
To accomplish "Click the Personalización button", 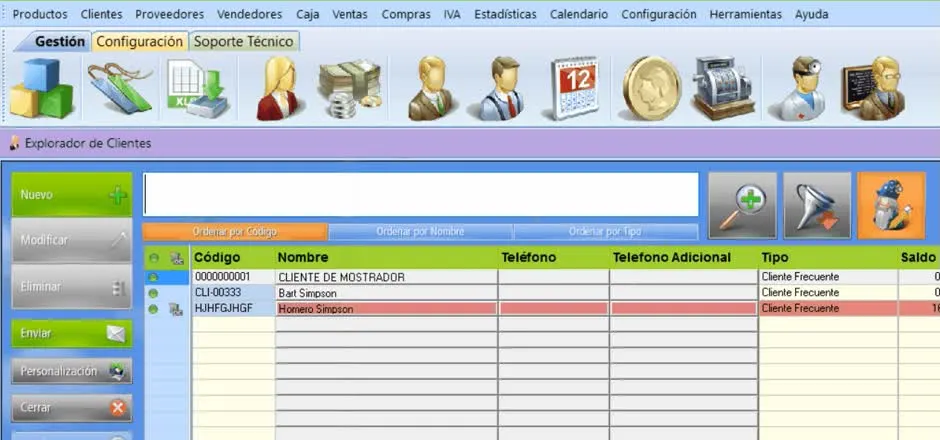I will [71, 371].
